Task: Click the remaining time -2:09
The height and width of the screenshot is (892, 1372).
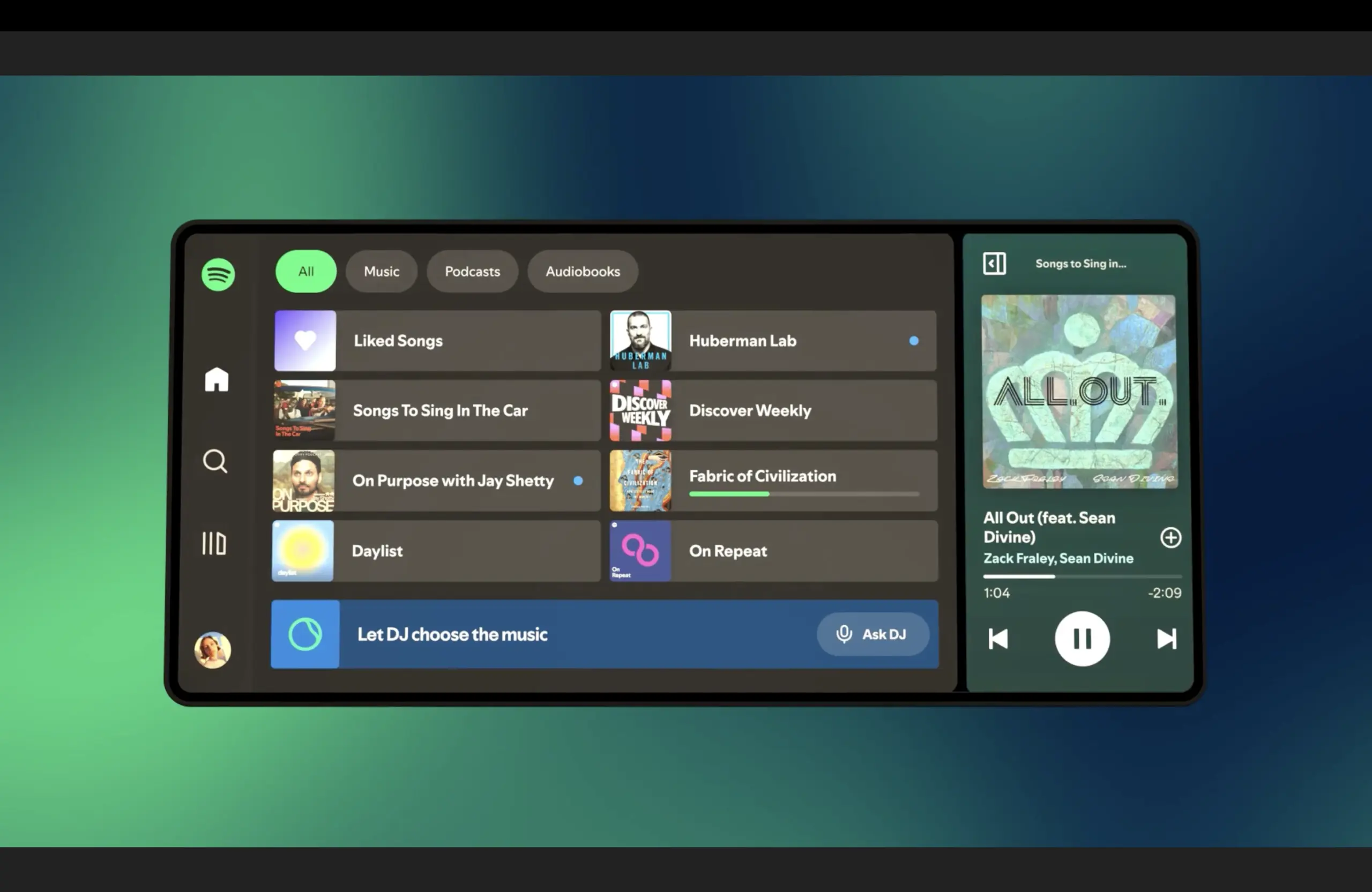Action: pyautogui.click(x=1165, y=593)
